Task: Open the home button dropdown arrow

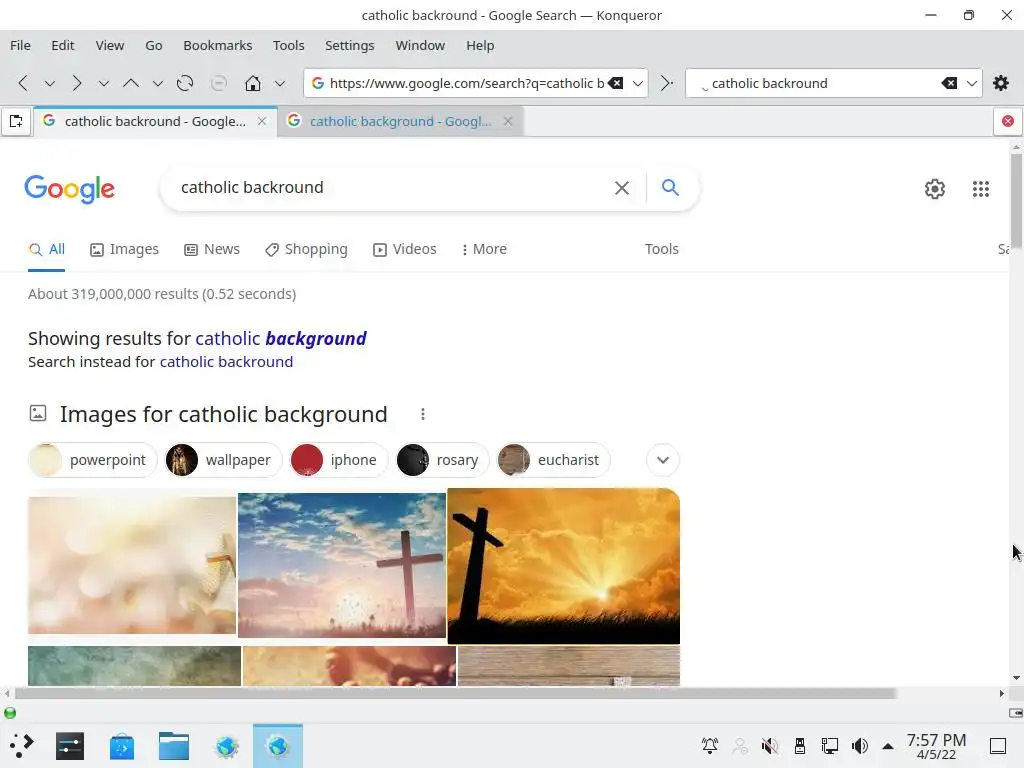Action: point(280,84)
